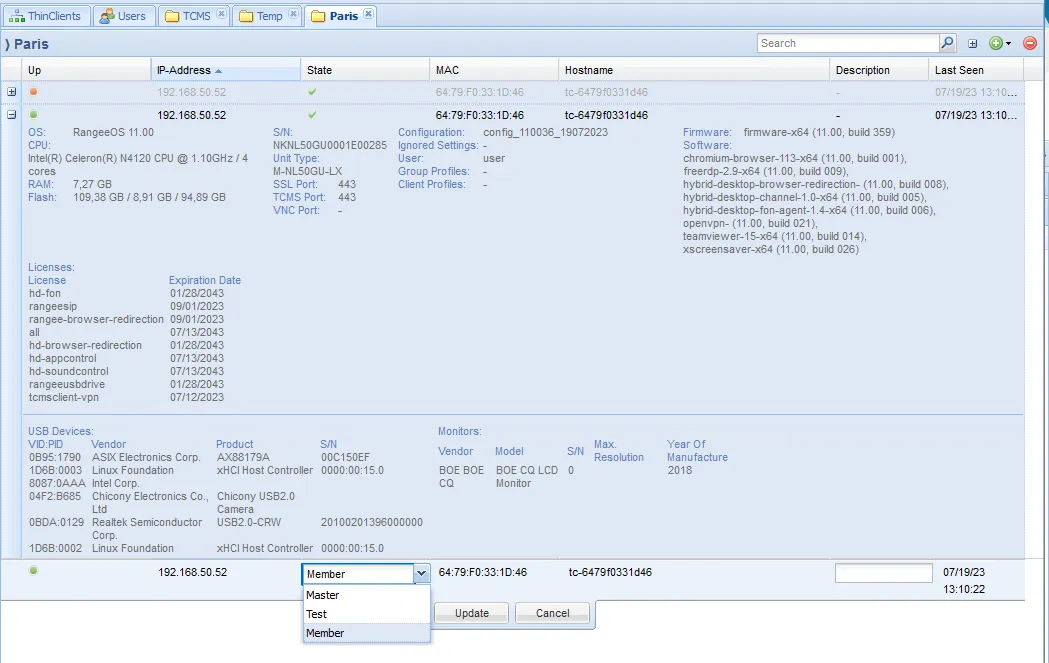The image size is (1049, 663).
Task: Choose Test from the state dropdown list
Action: click(x=367, y=613)
